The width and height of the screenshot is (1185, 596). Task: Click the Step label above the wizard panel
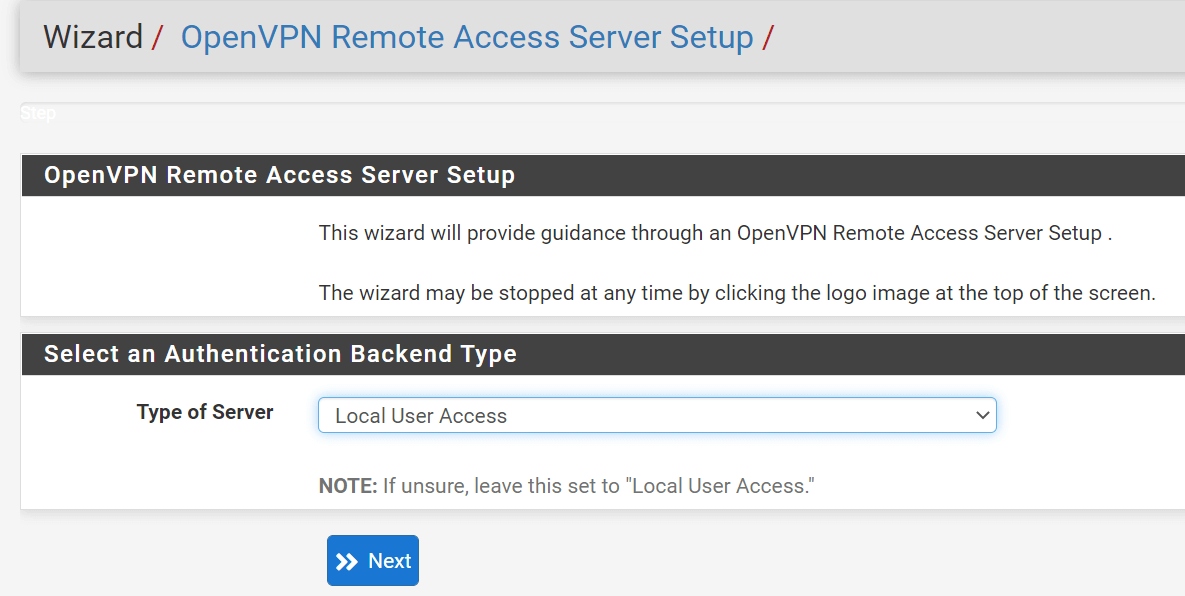tap(38, 113)
